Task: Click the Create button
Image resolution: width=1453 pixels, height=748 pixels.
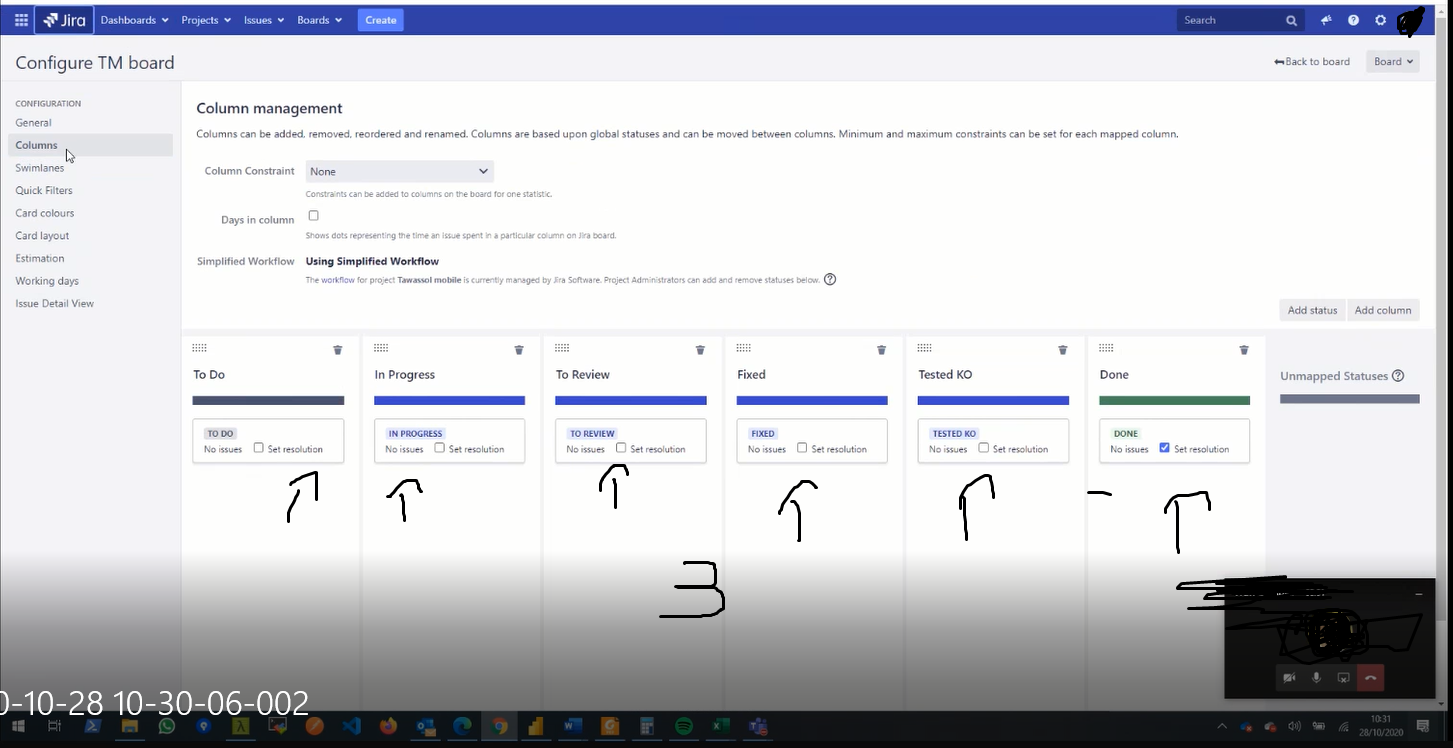Action: pyautogui.click(x=380, y=20)
